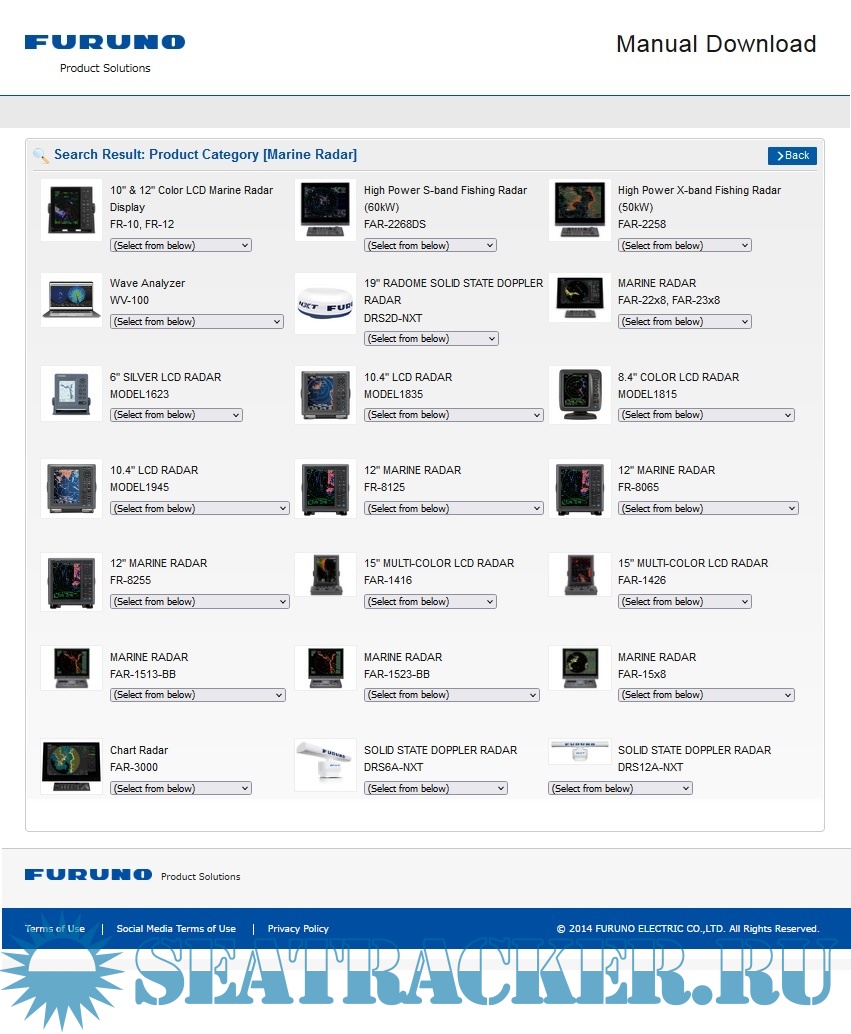Click the footer FURUNO Product Solutions logo

click(132, 875)
